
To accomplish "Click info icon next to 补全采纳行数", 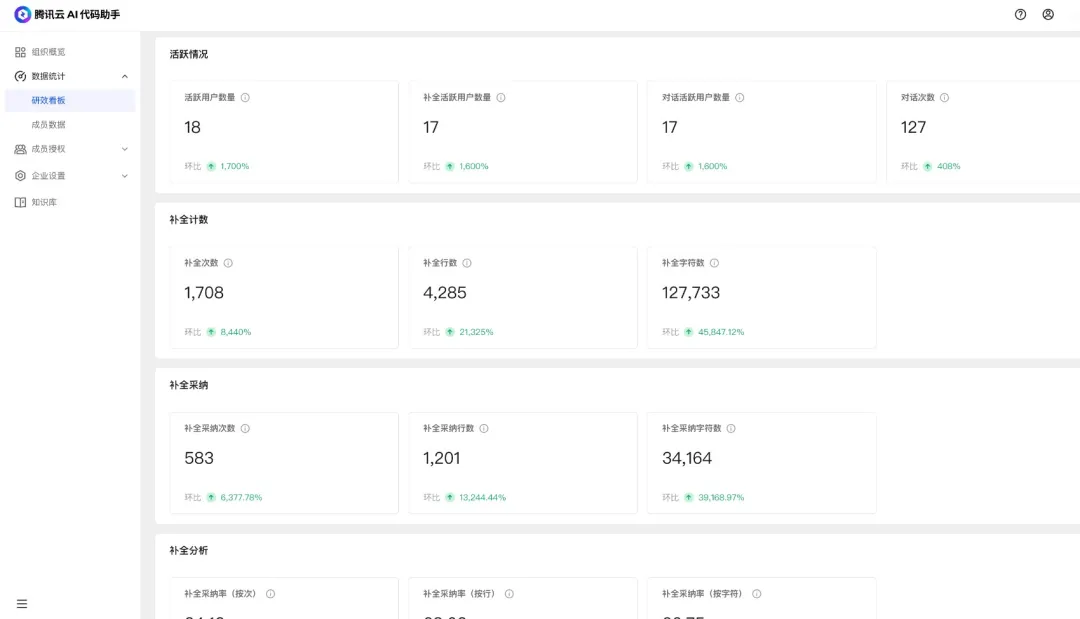I will coord(484,428).
